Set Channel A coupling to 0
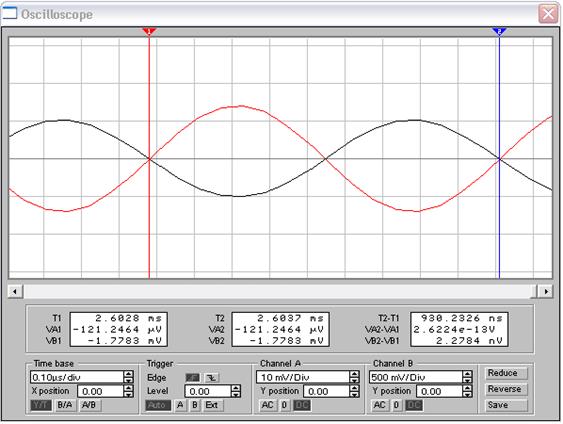This screenshot has height=424, width=563. (x=284, y=405)
